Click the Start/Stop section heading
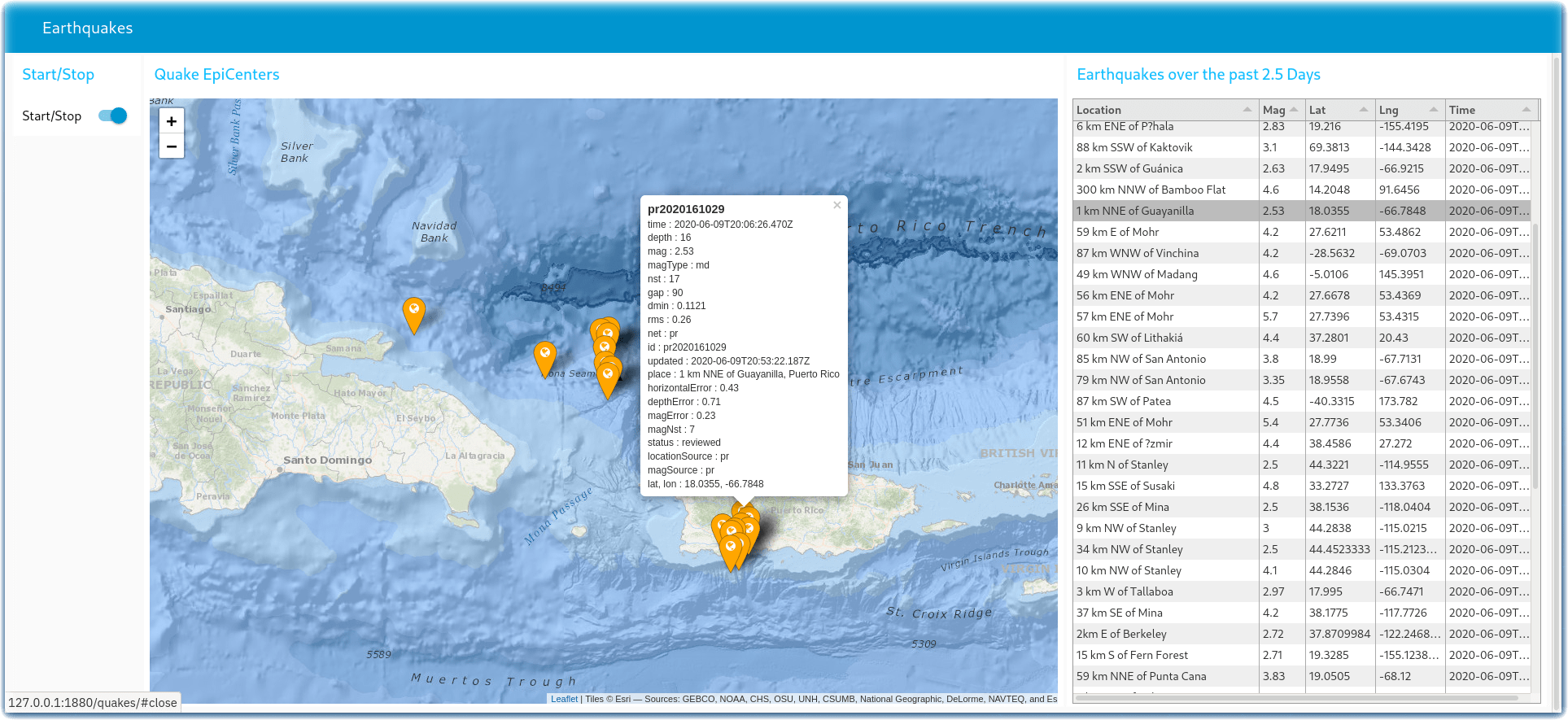This screenshot has height=720, width=1568. [x=58, y=74]
